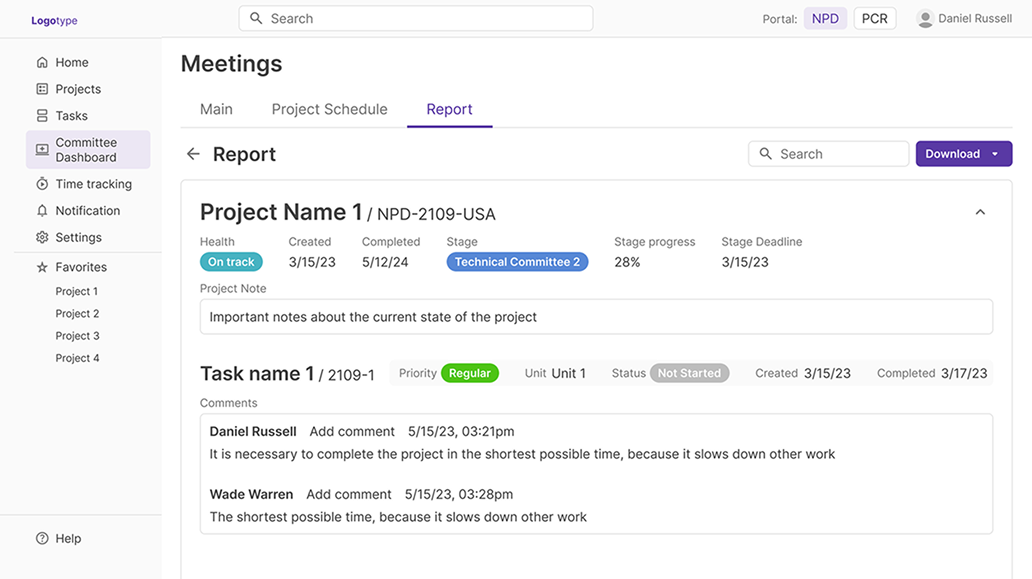Screen dimensions: 1032x579
Task: Click Add comment next to Wade Warren
Action: (x=349, y=494)
